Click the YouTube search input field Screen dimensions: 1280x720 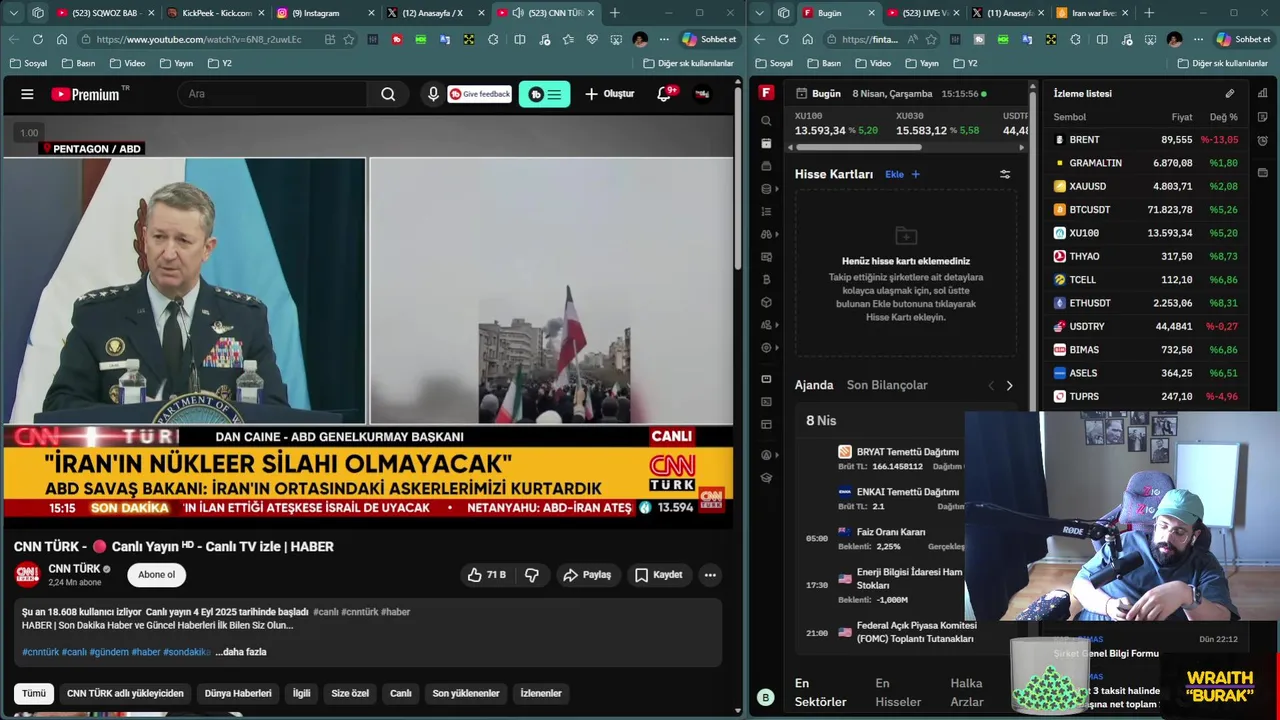tap(274, 94)
